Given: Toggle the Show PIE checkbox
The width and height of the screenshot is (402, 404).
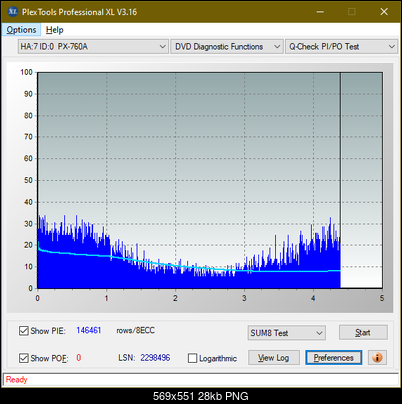Looking at the screenshot, I should click(x=24, y=331).
